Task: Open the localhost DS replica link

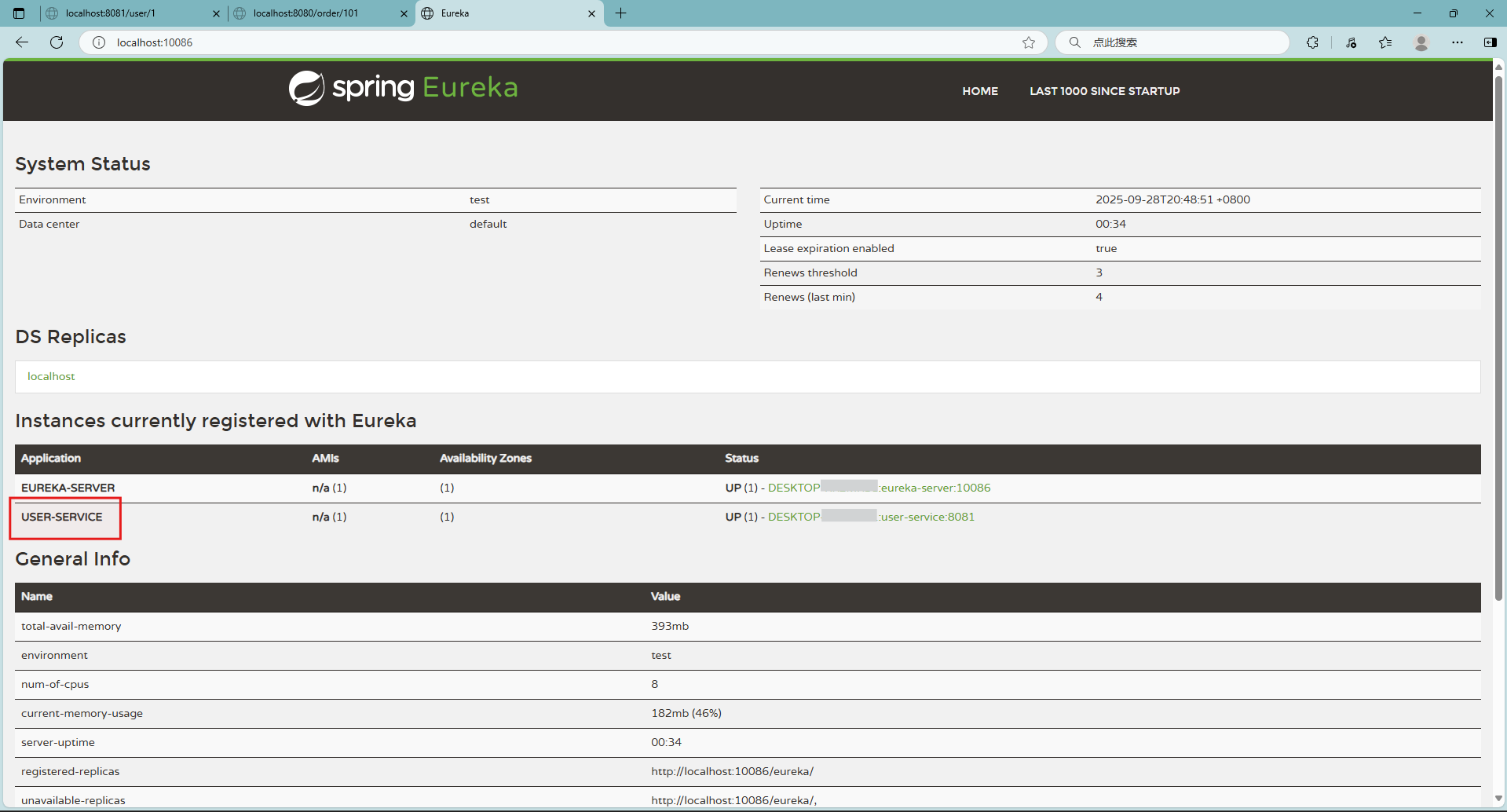Action: point(51,376)
